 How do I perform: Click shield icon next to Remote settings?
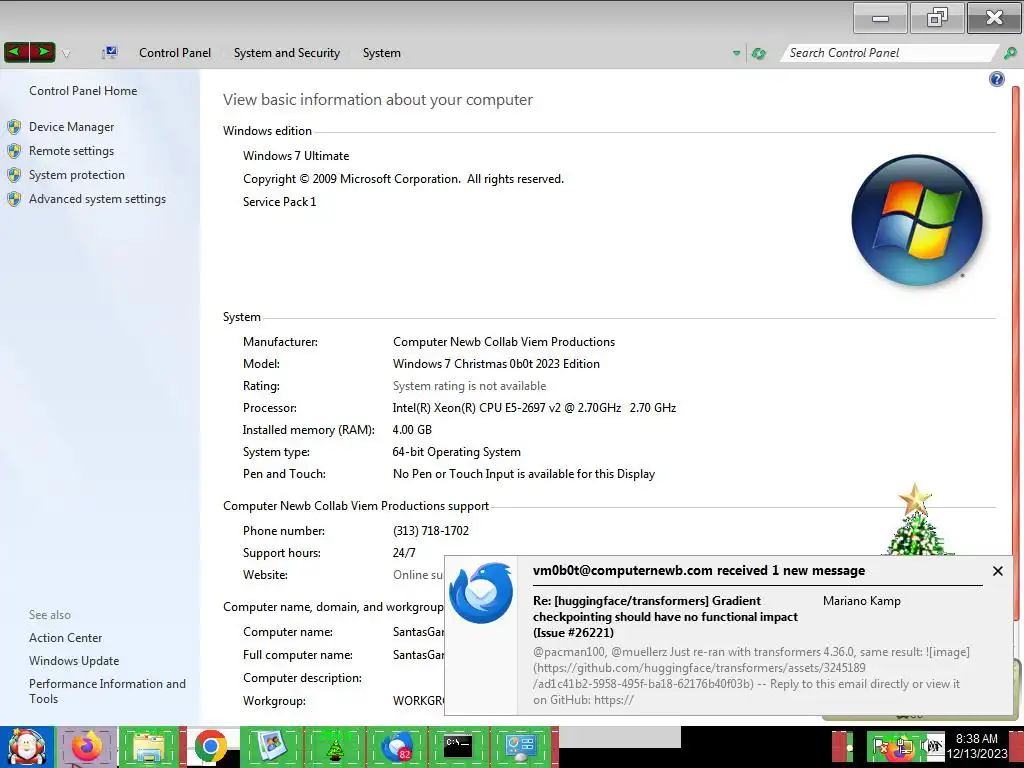tap(14, 151)
